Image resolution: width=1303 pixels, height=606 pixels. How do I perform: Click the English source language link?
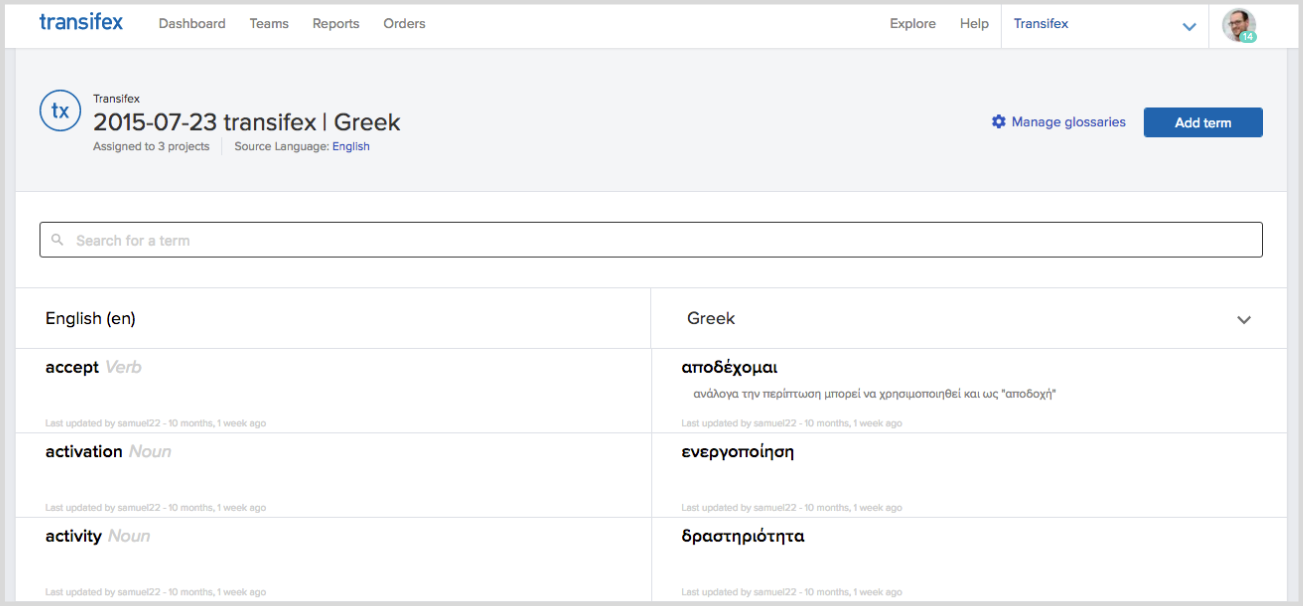[351, 146]
